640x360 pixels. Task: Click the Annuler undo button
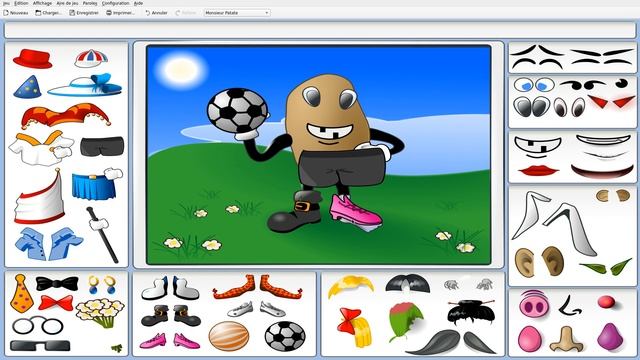pyautogui.click(x=156, y=13)
